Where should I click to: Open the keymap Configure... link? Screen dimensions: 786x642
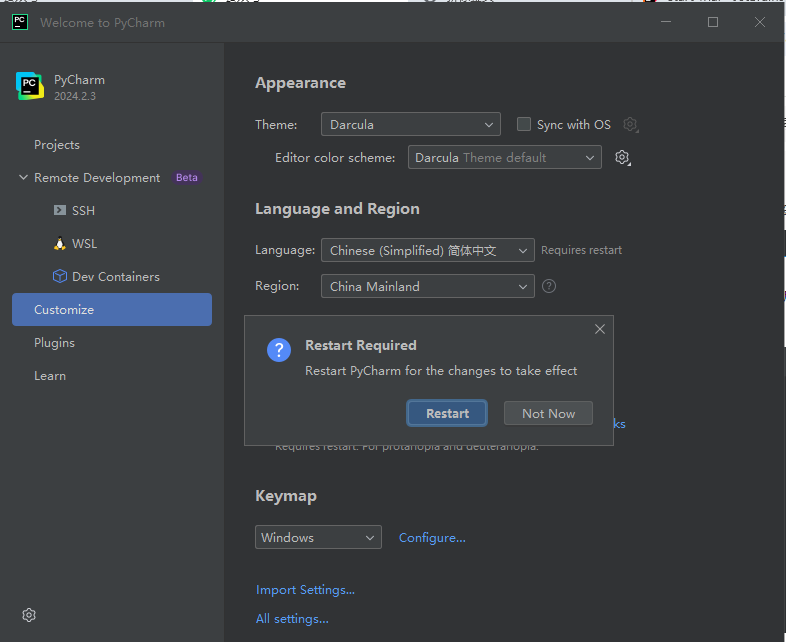pyautogui.click(x=432, y=538)
